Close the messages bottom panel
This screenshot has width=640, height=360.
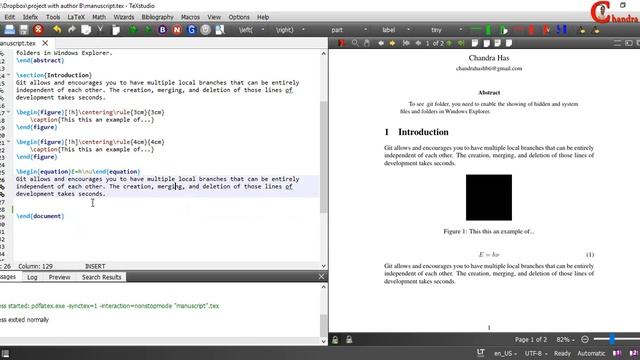(321, 277)
